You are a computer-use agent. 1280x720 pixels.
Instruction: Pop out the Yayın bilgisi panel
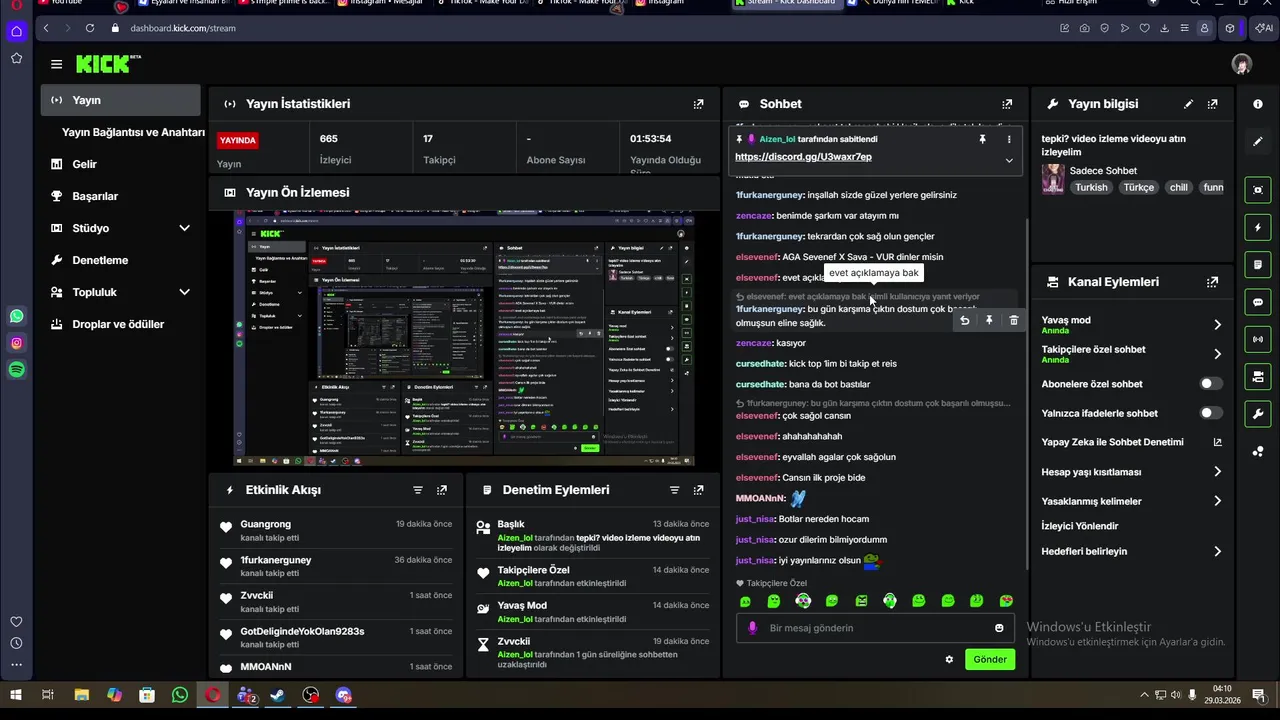[x=1213, y=104]
